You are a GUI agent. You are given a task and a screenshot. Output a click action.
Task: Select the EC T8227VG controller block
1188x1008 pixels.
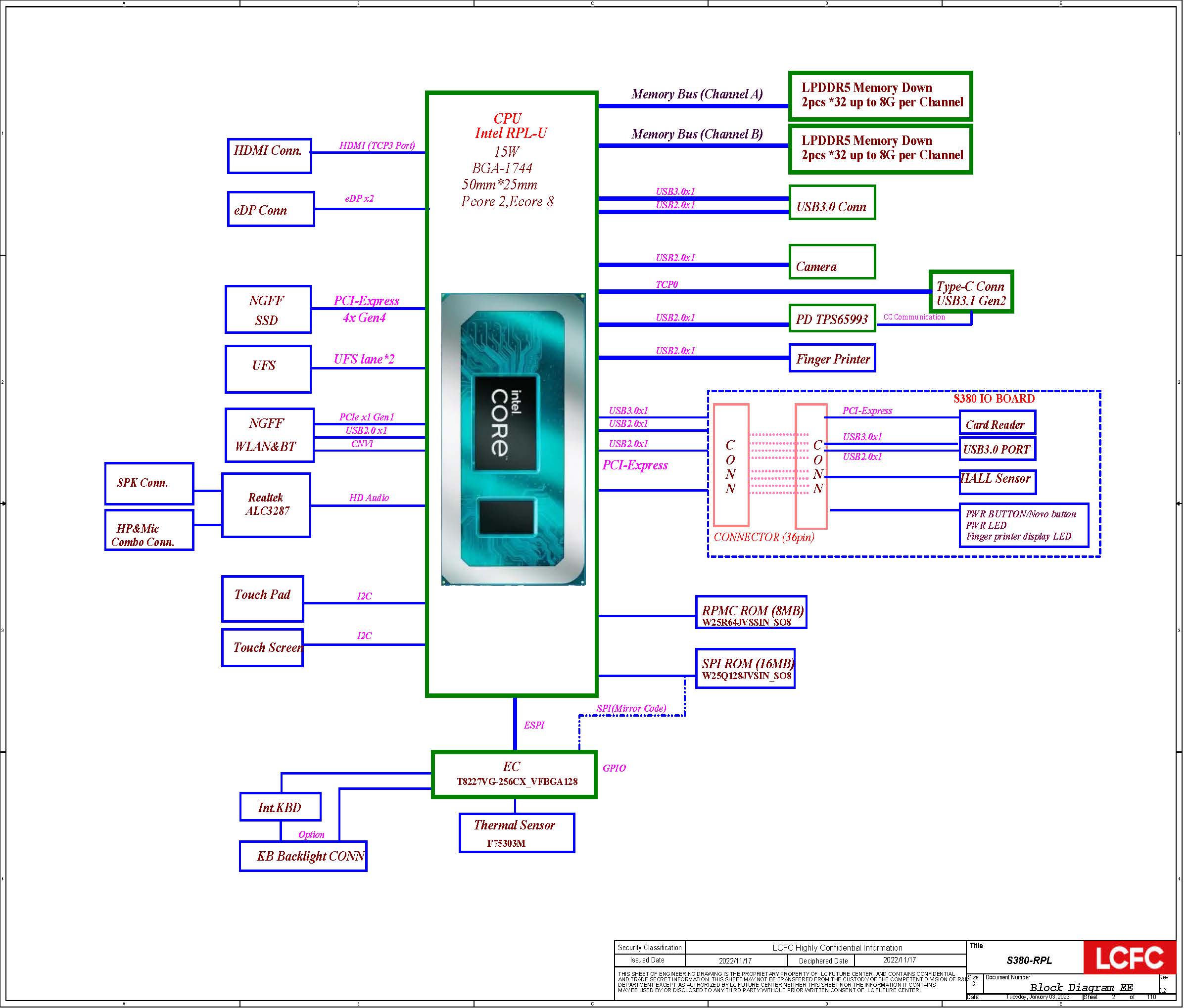[x=514, y=774]
